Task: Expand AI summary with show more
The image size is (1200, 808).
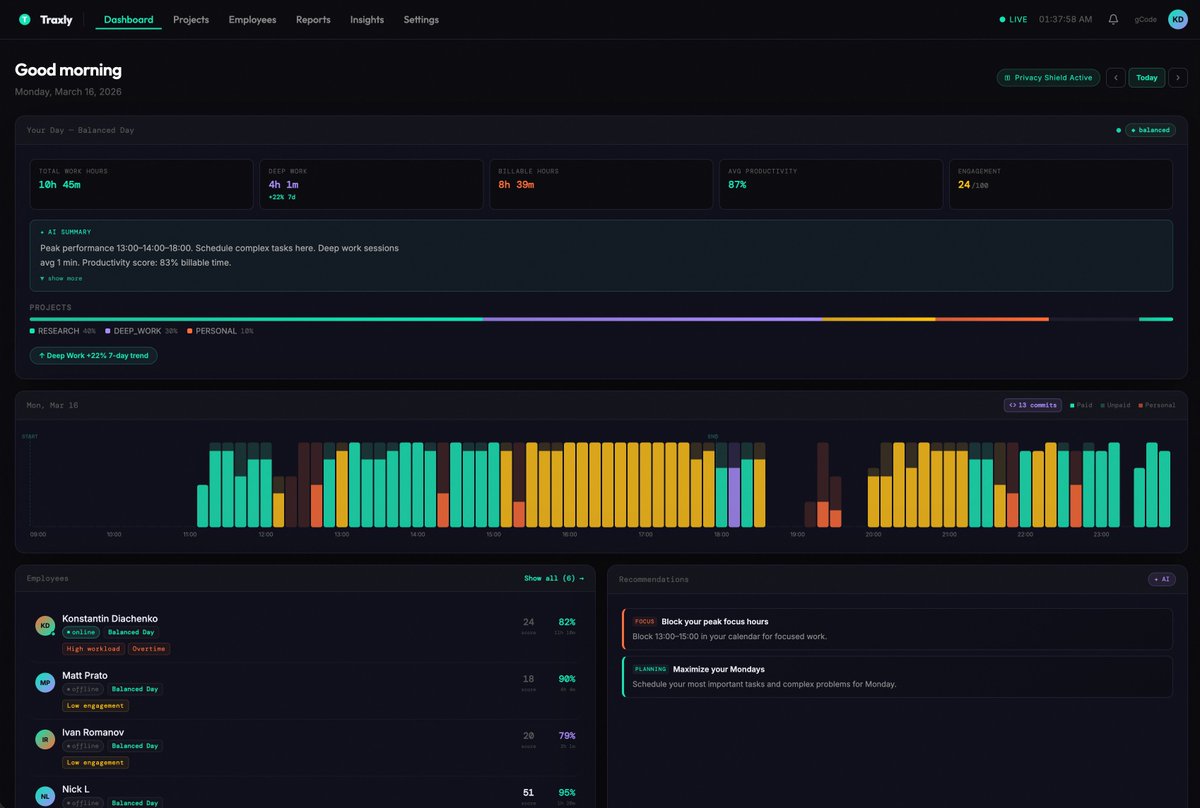Action: pos(61,278)
